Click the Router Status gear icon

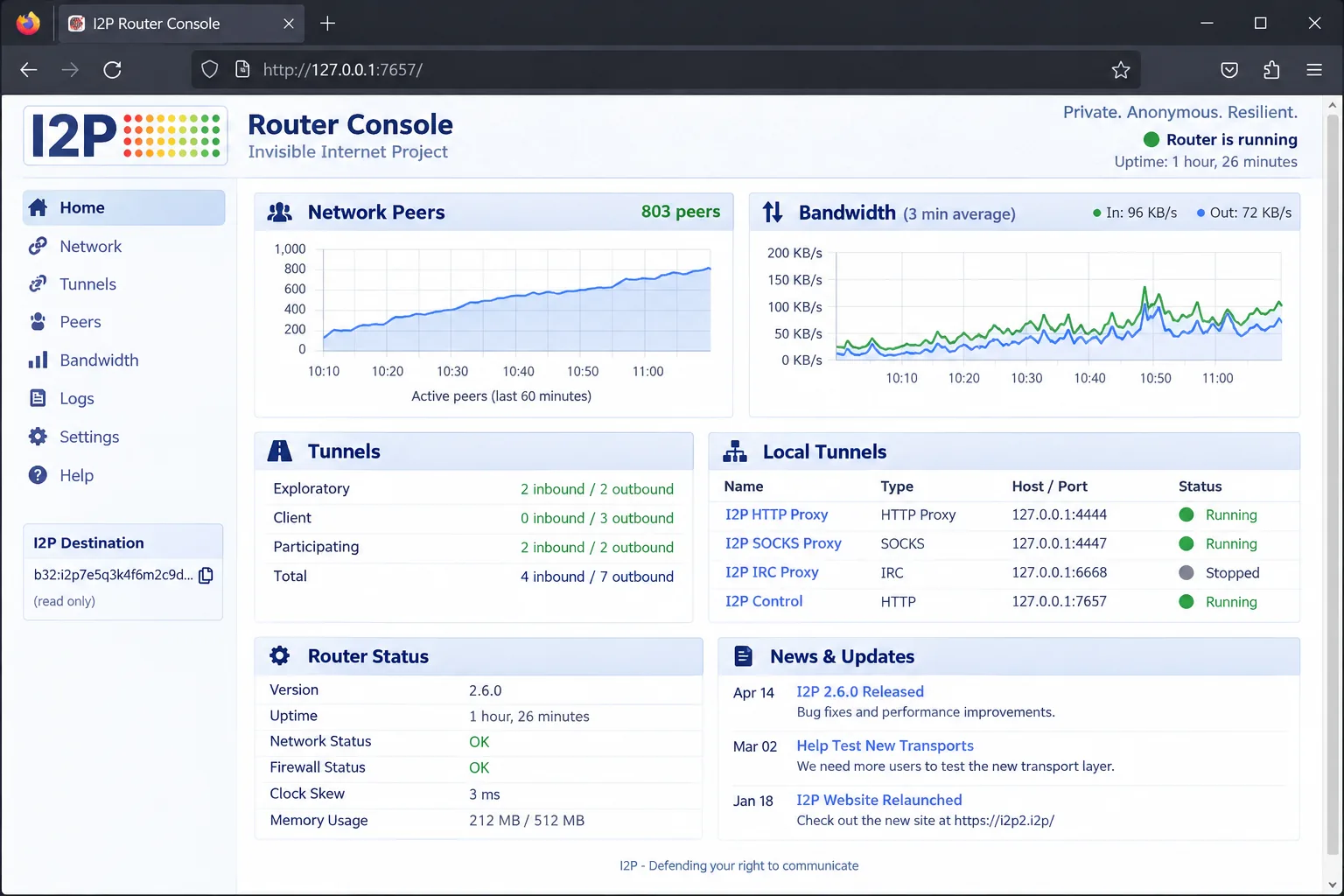point(280,655)
